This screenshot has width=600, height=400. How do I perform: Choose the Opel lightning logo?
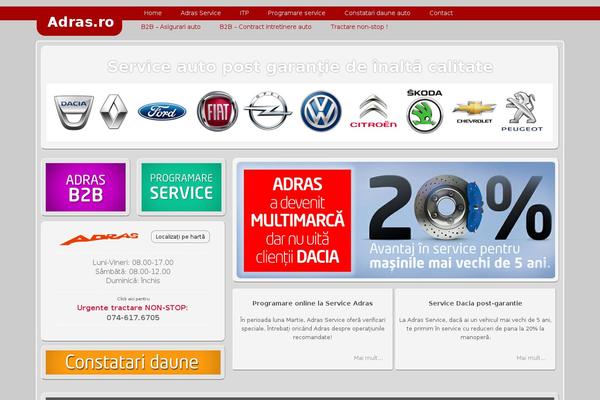(x=268, y=111)
